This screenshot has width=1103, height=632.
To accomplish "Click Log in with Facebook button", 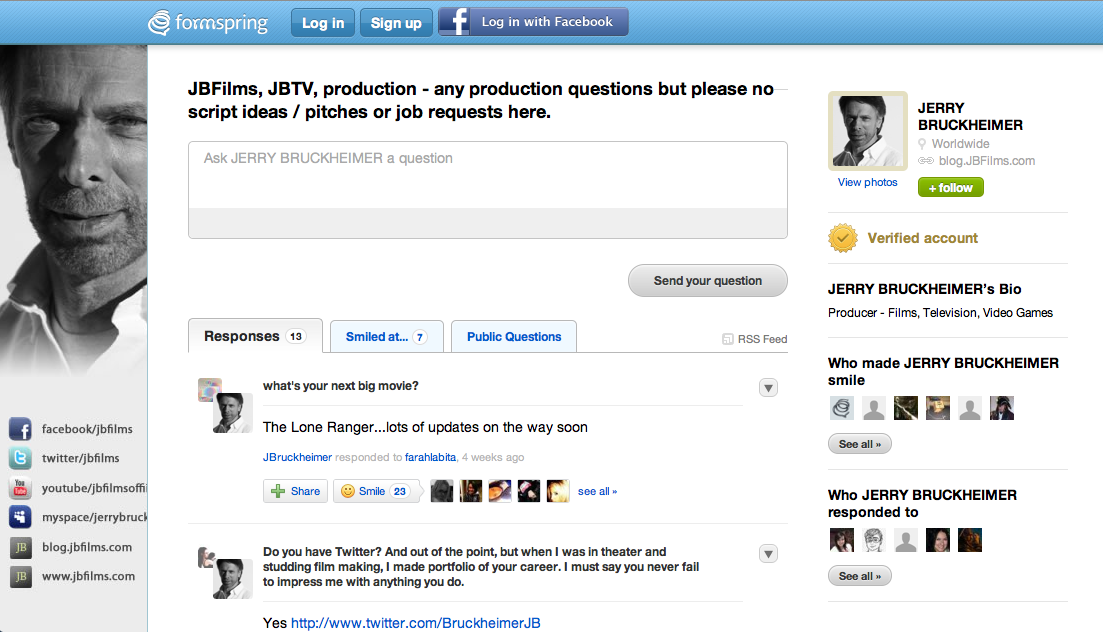I will 533,22.
